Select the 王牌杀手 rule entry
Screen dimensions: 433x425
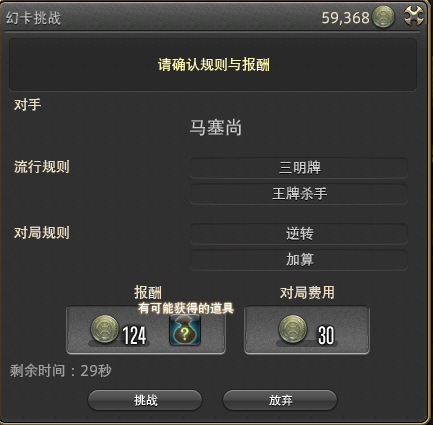tap(299, 194)
